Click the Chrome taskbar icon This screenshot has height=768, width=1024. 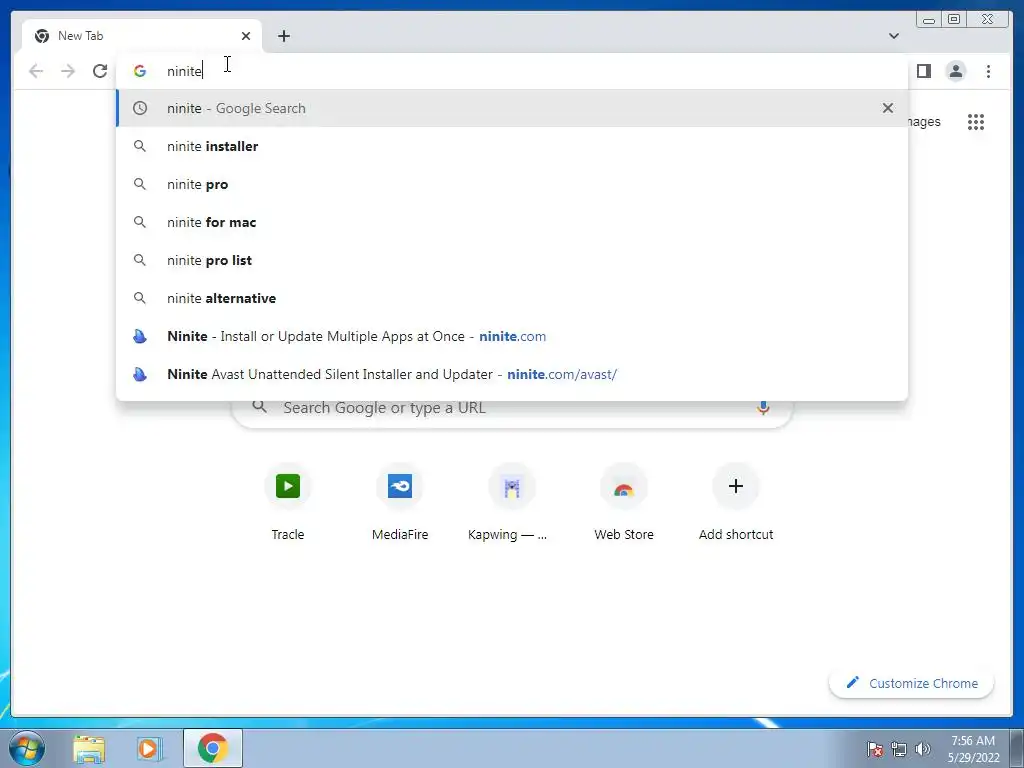click(x=213, y=748)
